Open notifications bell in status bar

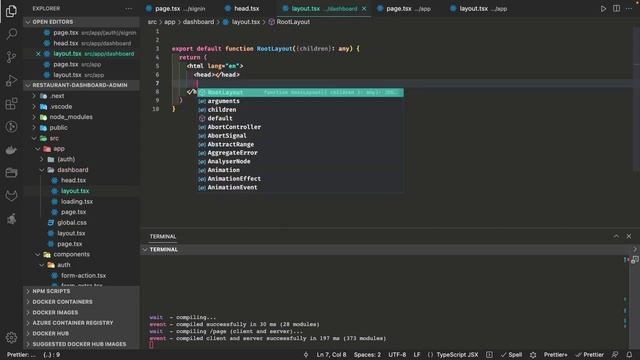pyautogui.click(x=629, y=355)
